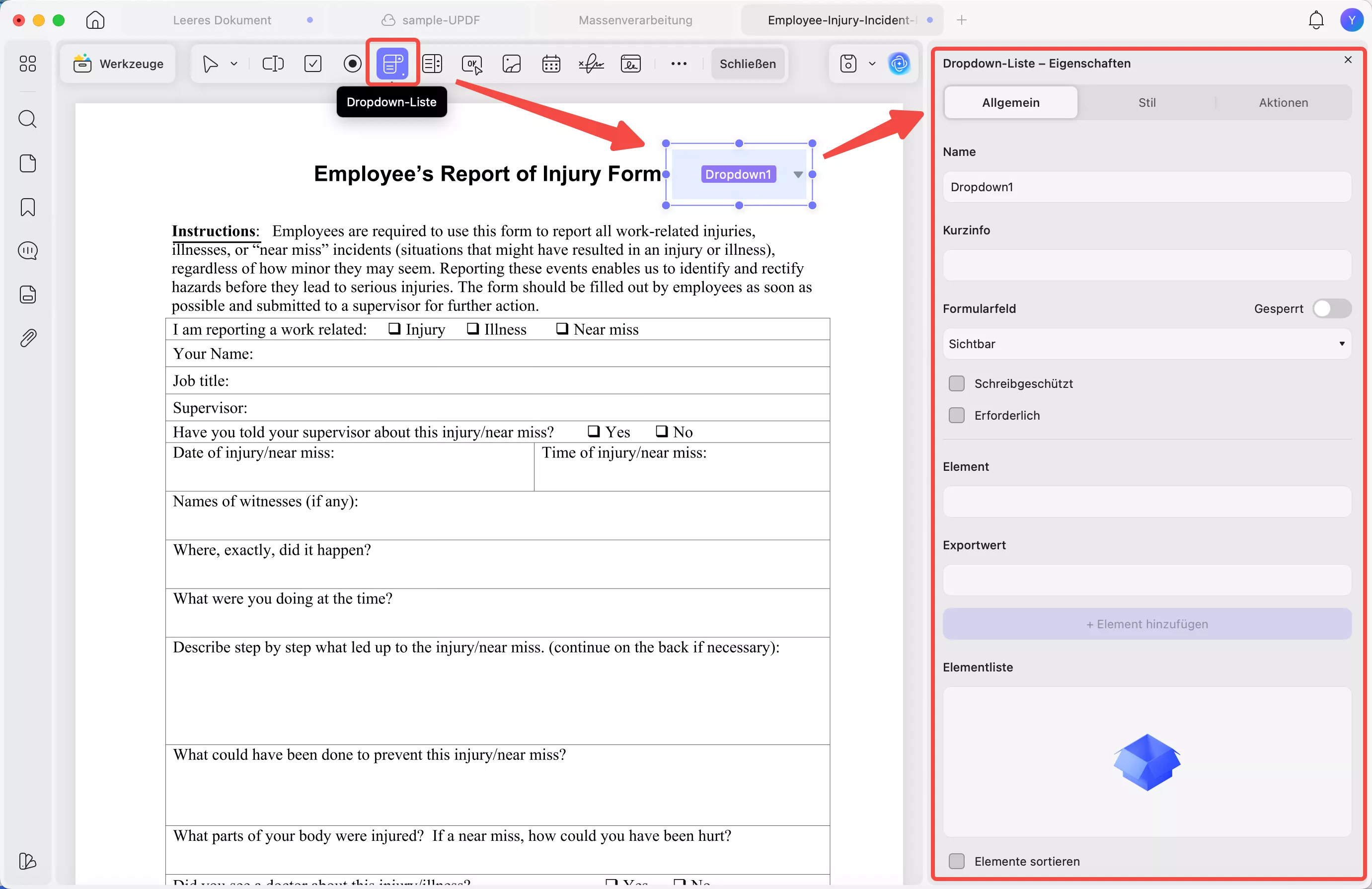1372x889 pixels.
Task: Select the radio button form tool
Action: 352,64
